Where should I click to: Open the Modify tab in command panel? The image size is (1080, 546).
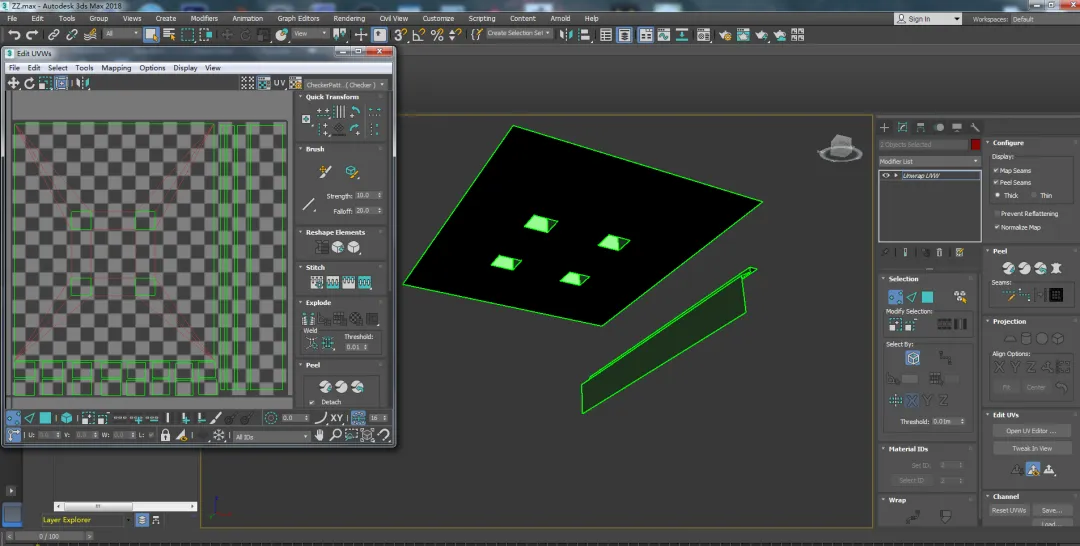(x=902, y=127)
